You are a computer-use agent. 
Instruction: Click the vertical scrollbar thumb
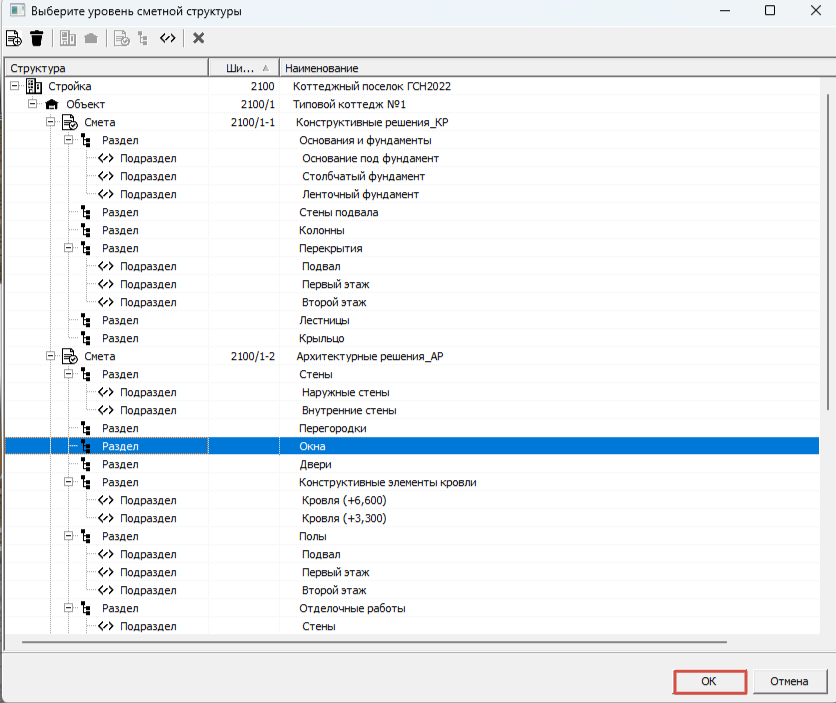[828, 252]
